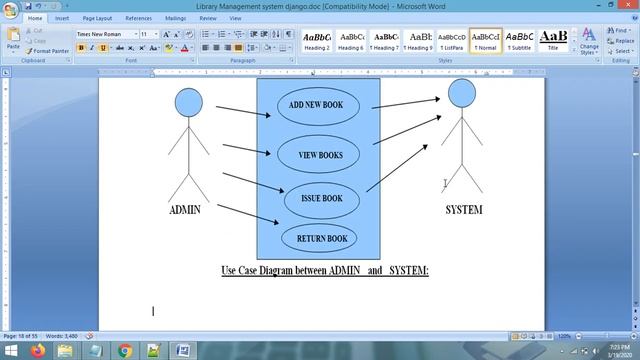
Task: Click the Select button in Editing
Action: pyautogui.click(x=620, y=51)
